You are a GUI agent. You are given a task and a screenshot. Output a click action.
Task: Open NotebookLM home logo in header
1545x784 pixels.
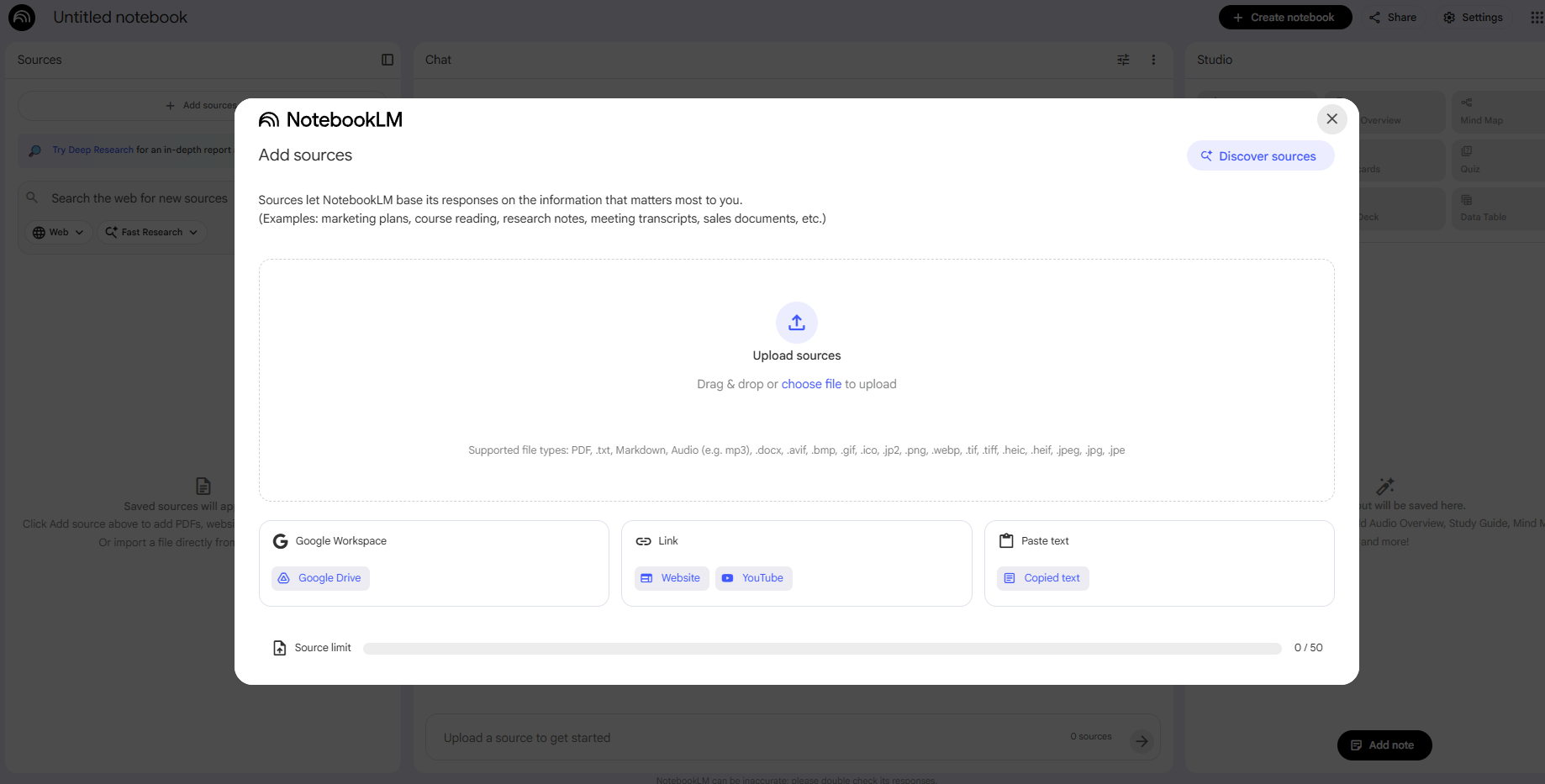(x=22, y=18)
